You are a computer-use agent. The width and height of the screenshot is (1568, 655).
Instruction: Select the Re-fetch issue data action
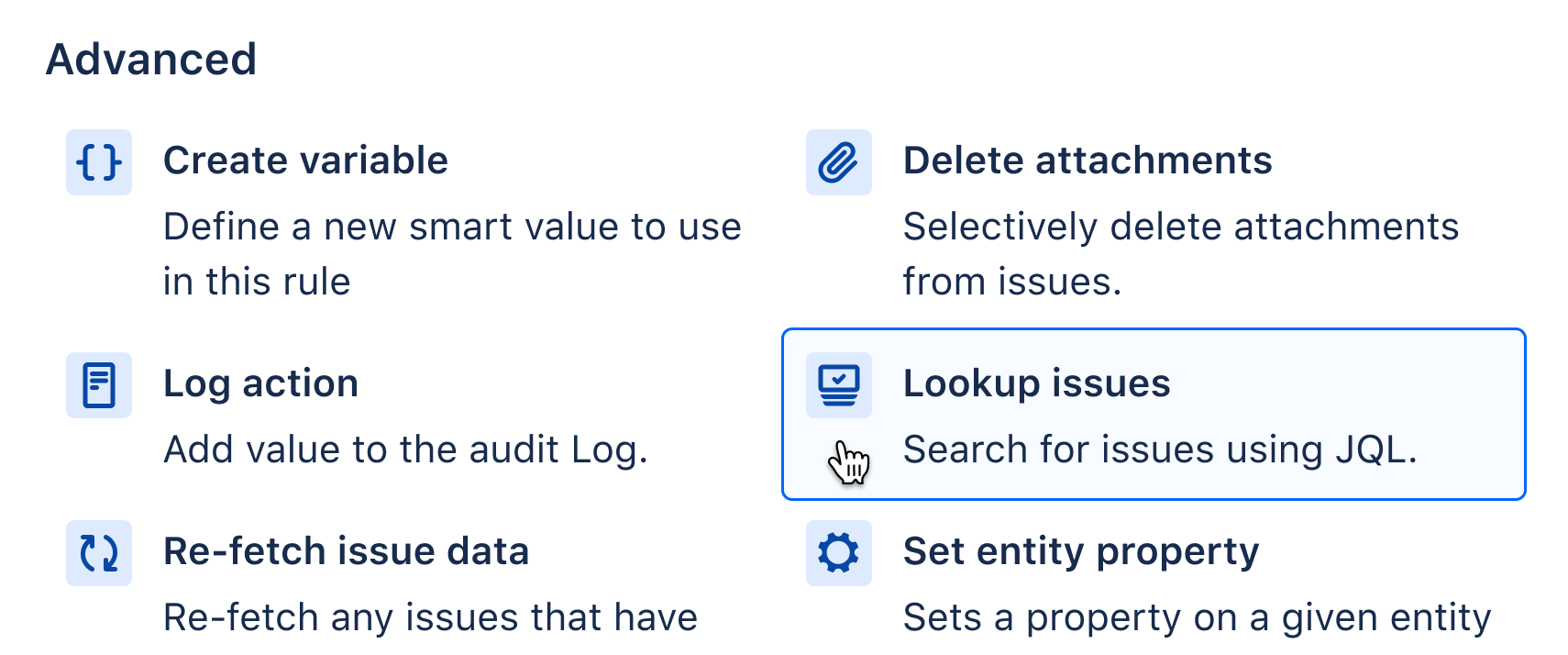(x=347, y=550)
